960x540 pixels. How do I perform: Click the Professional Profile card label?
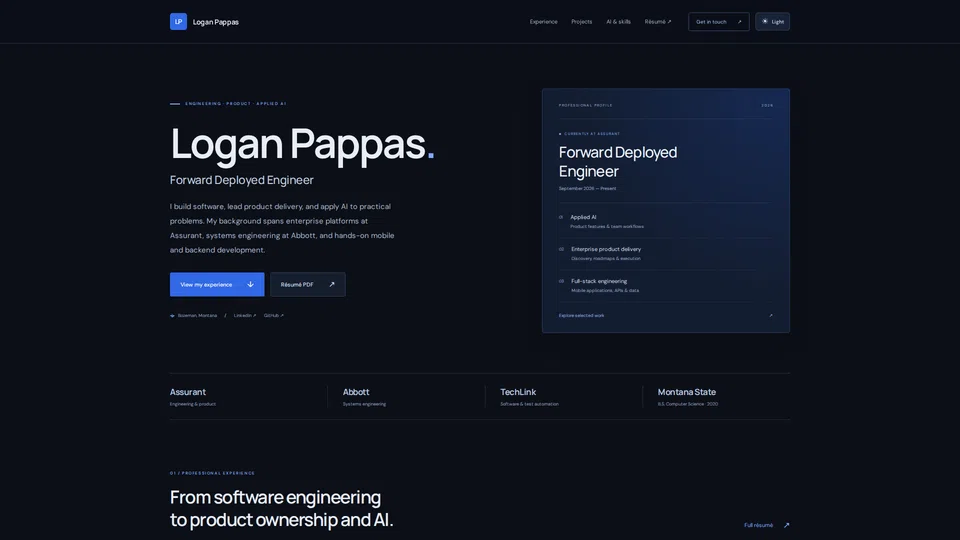pos(585,105)
